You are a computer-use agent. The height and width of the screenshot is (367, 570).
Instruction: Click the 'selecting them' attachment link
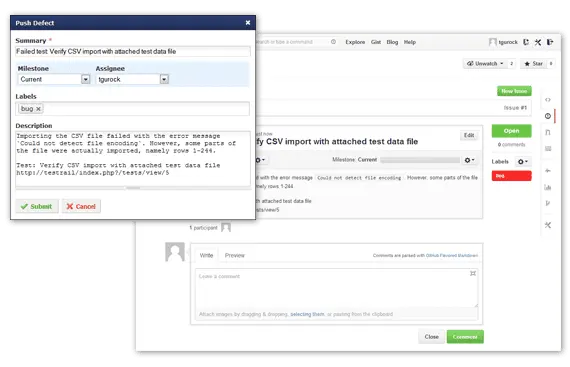tap(307, 314)
